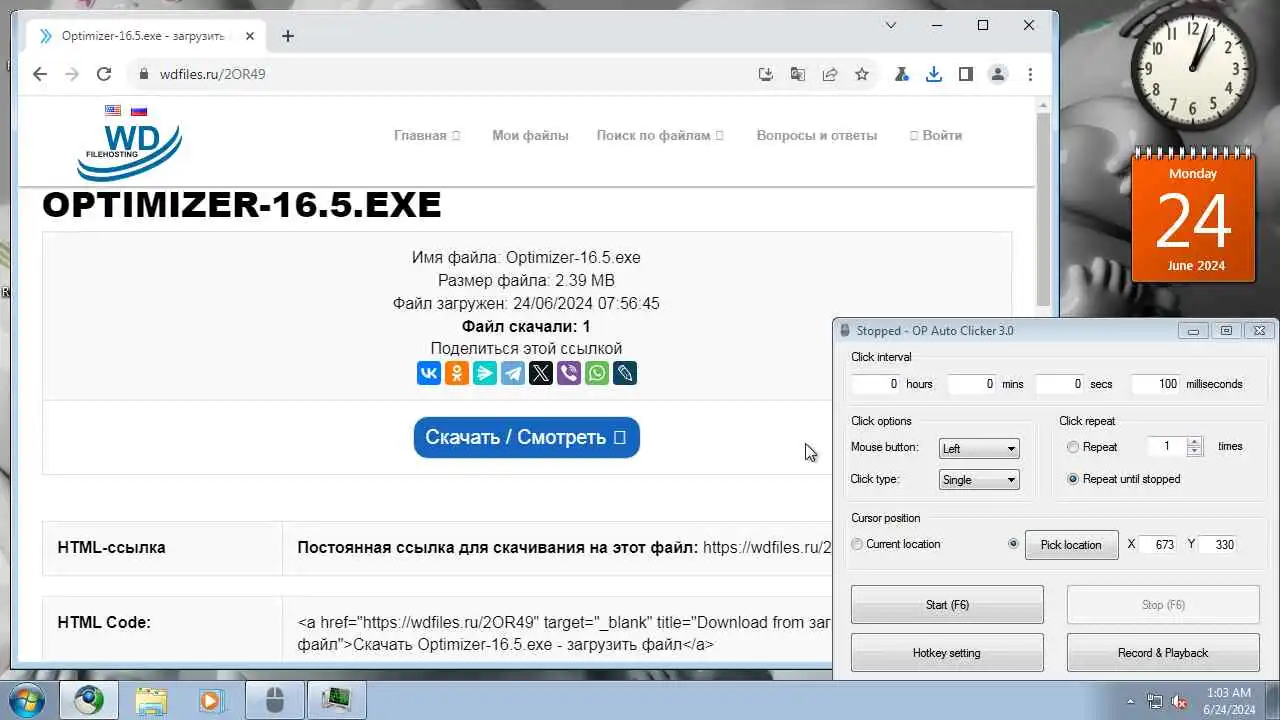The image size is (1280, 720).
Task: Share link via teal paper-plane messenger icon
Action: point(485,373)
